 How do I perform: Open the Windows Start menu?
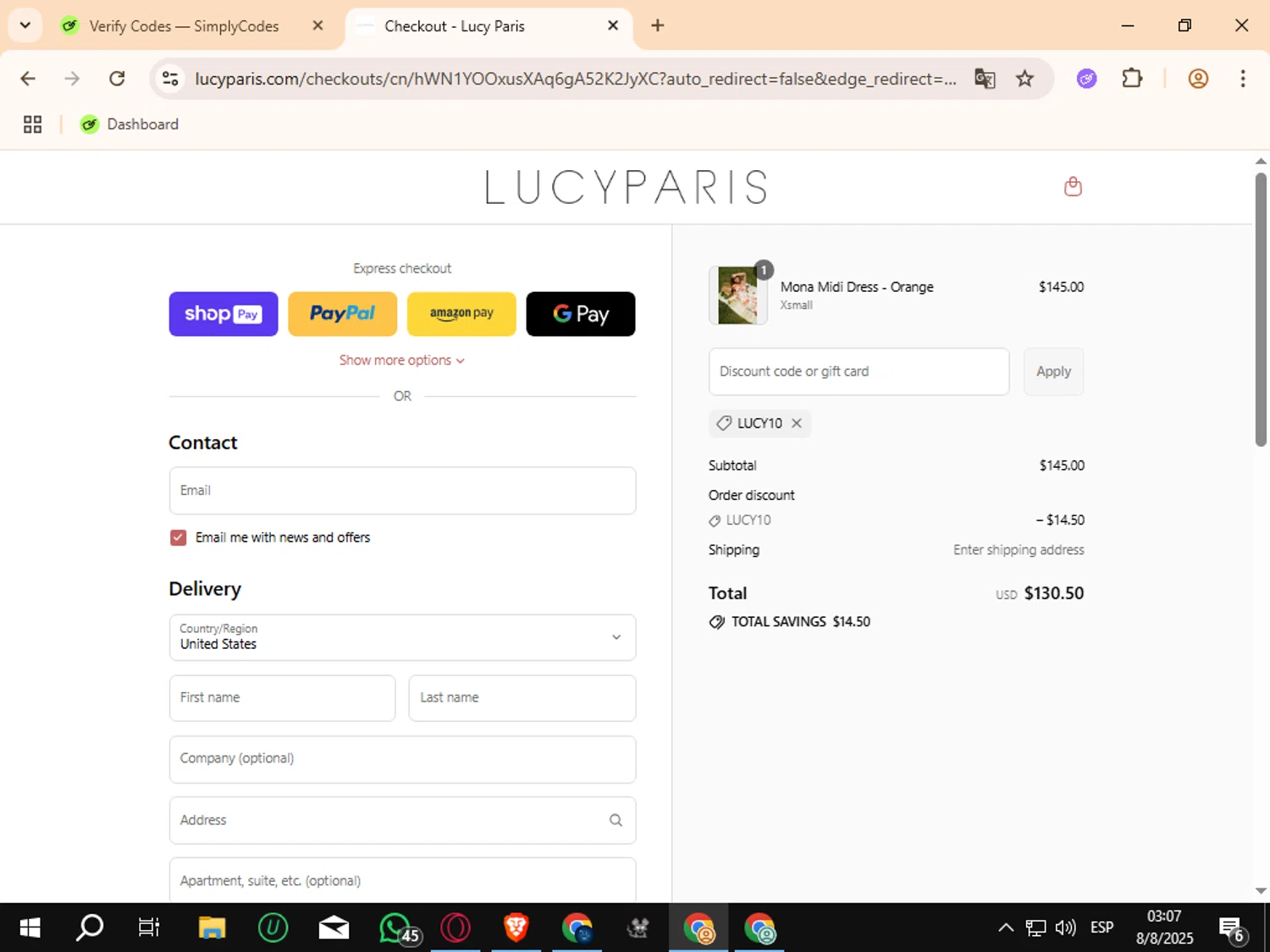click(x=30, y=928)
